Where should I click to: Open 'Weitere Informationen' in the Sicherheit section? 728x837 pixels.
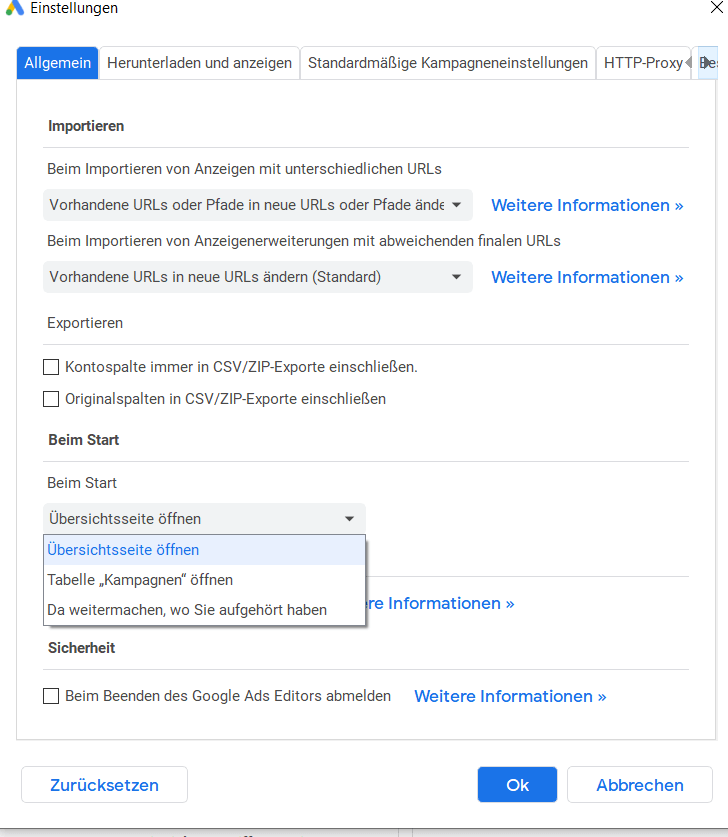click(x=510, y=696)
